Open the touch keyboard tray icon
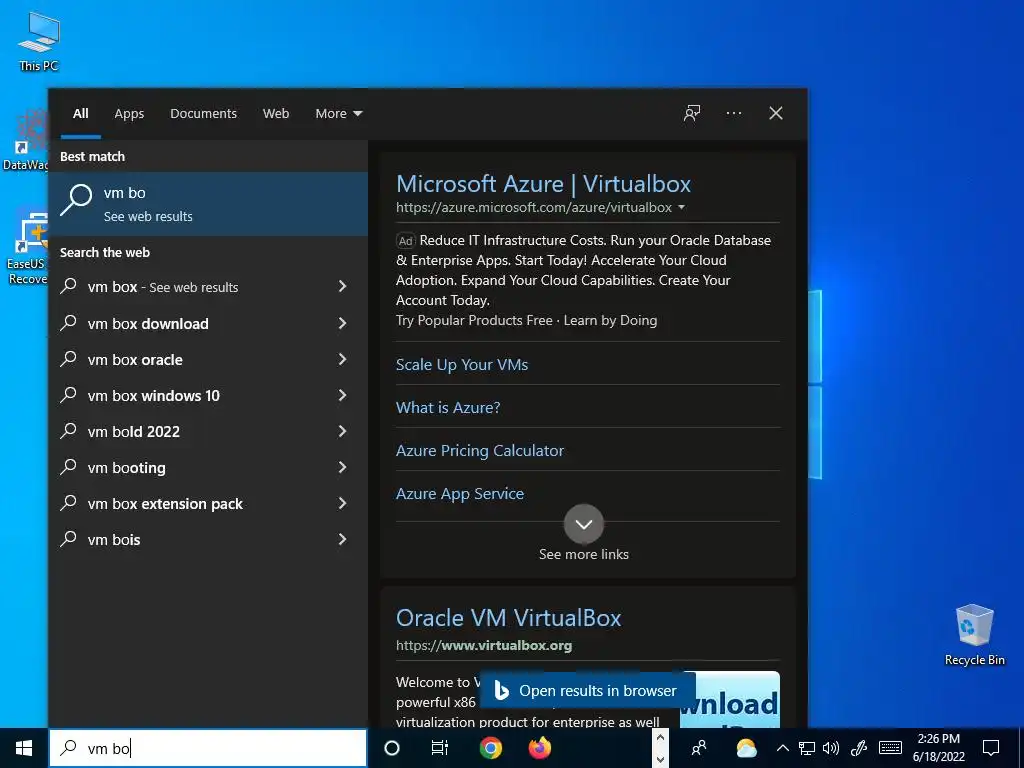 pyautogui.click(x=890, y=748)
